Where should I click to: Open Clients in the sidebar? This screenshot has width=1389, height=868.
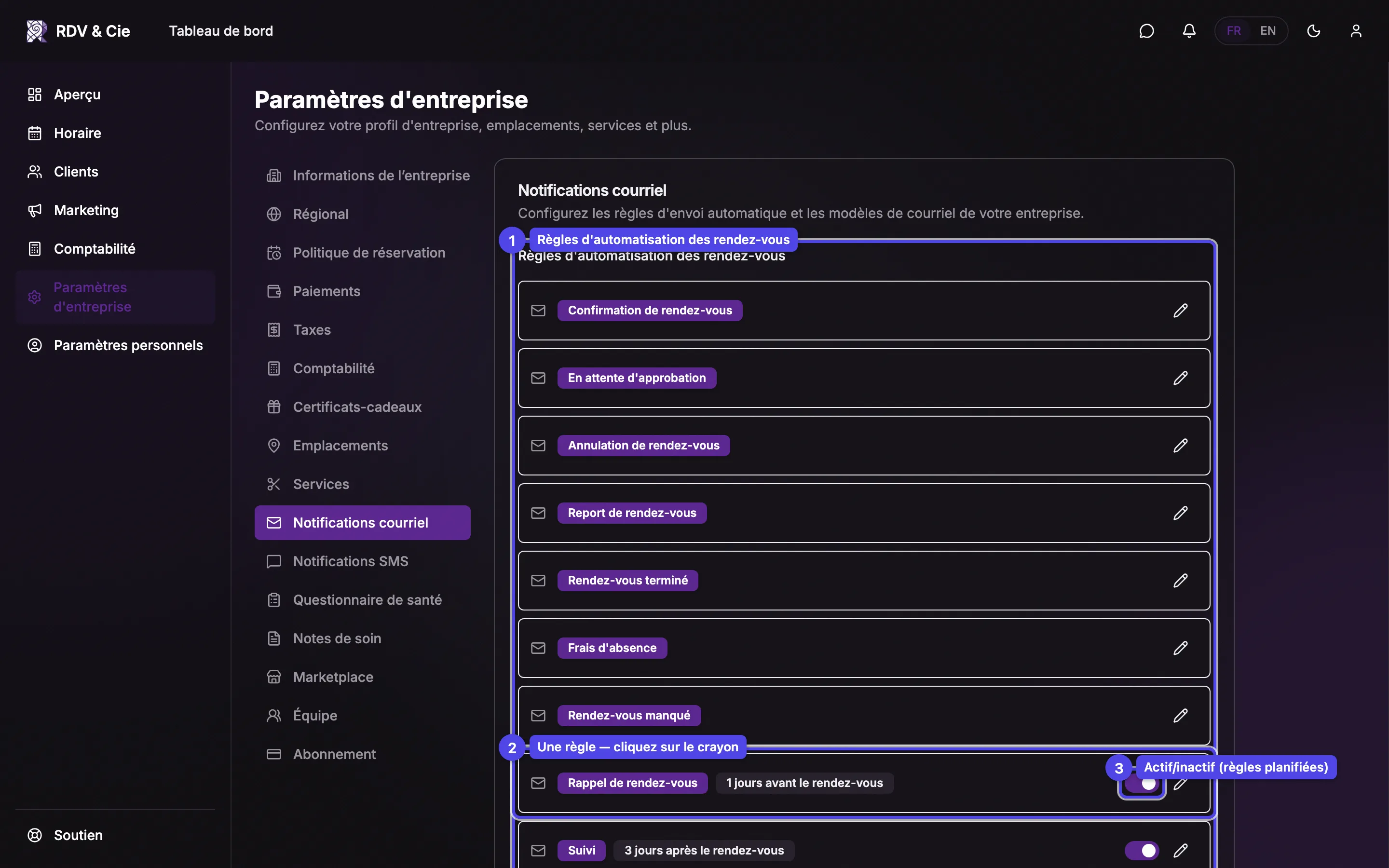tap(115, 172)
